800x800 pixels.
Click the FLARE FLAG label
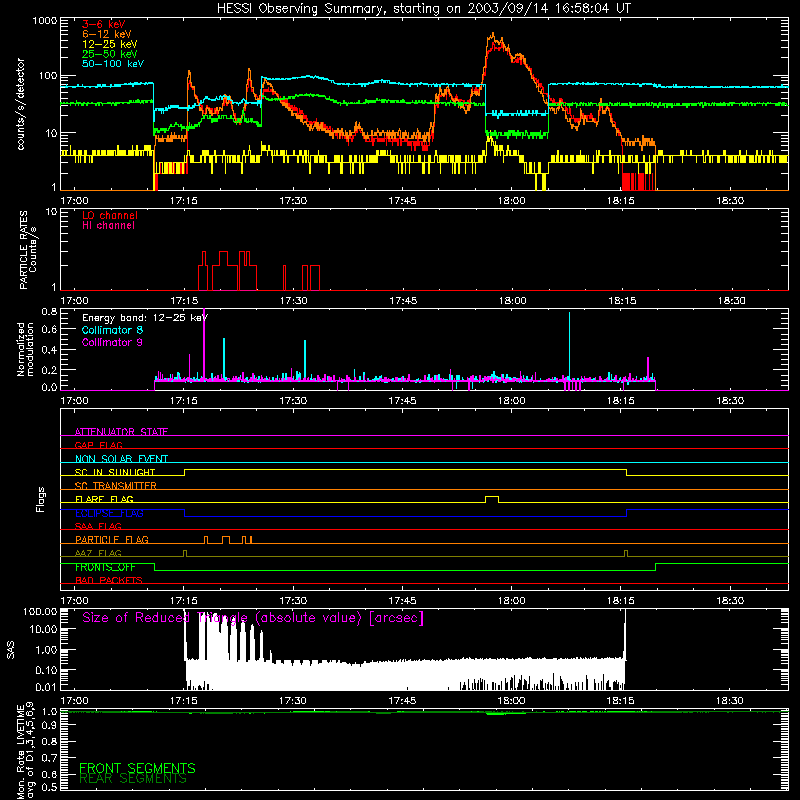tap(104, 499)
